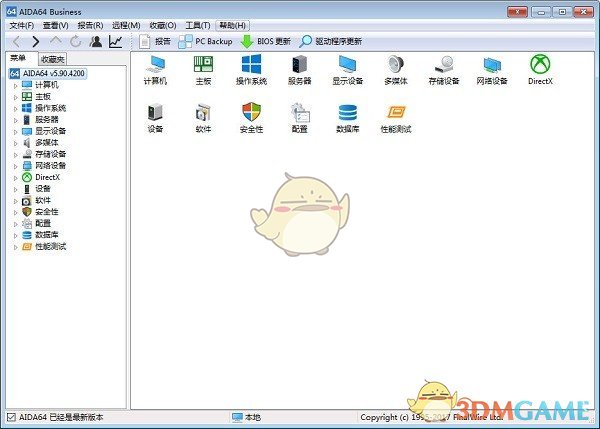Open the 收藏(O) menu
Screen dimensions: 600x429
[163, 25]
